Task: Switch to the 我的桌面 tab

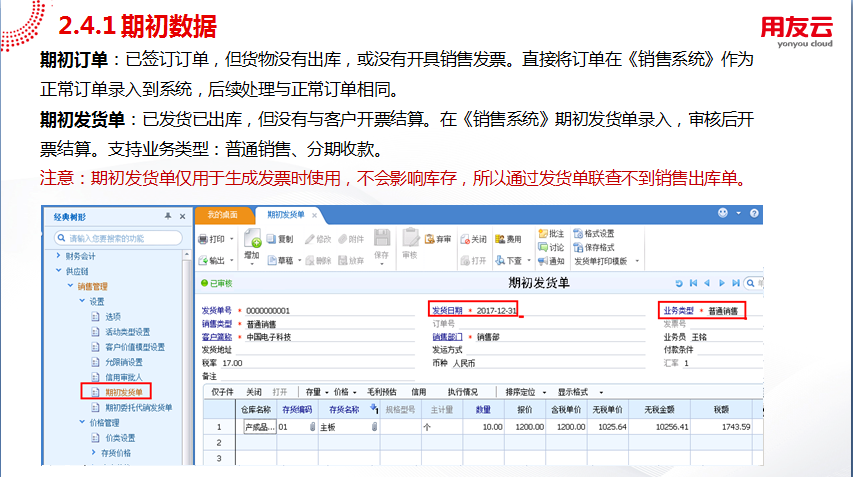Action: click(222, 215)
